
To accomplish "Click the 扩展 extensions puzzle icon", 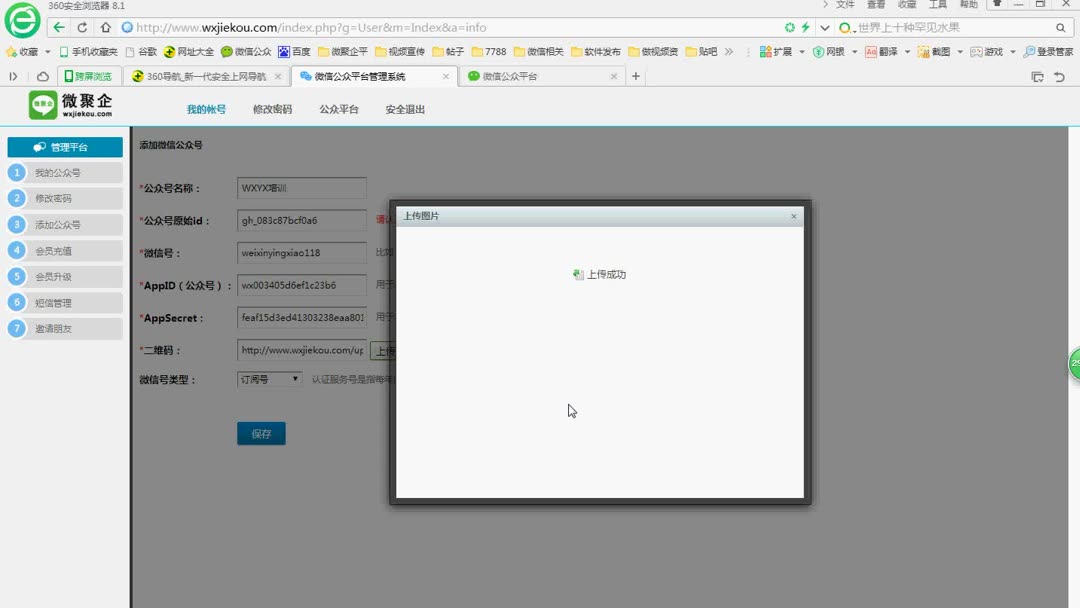I will click(x=766, y=51).
